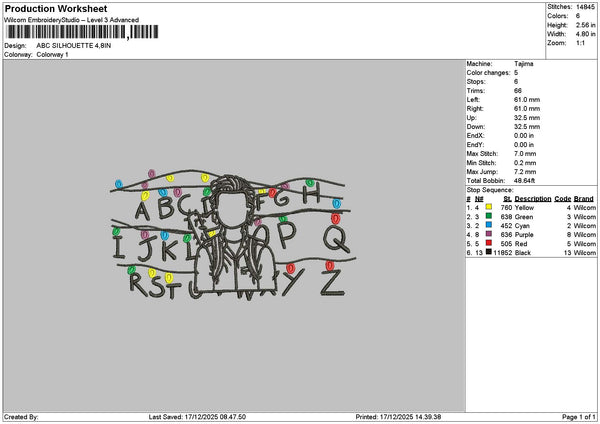Viewport: 600px width, 424px height.
Task: Click the 'Description' column header
Action: (x=533, y=199)
